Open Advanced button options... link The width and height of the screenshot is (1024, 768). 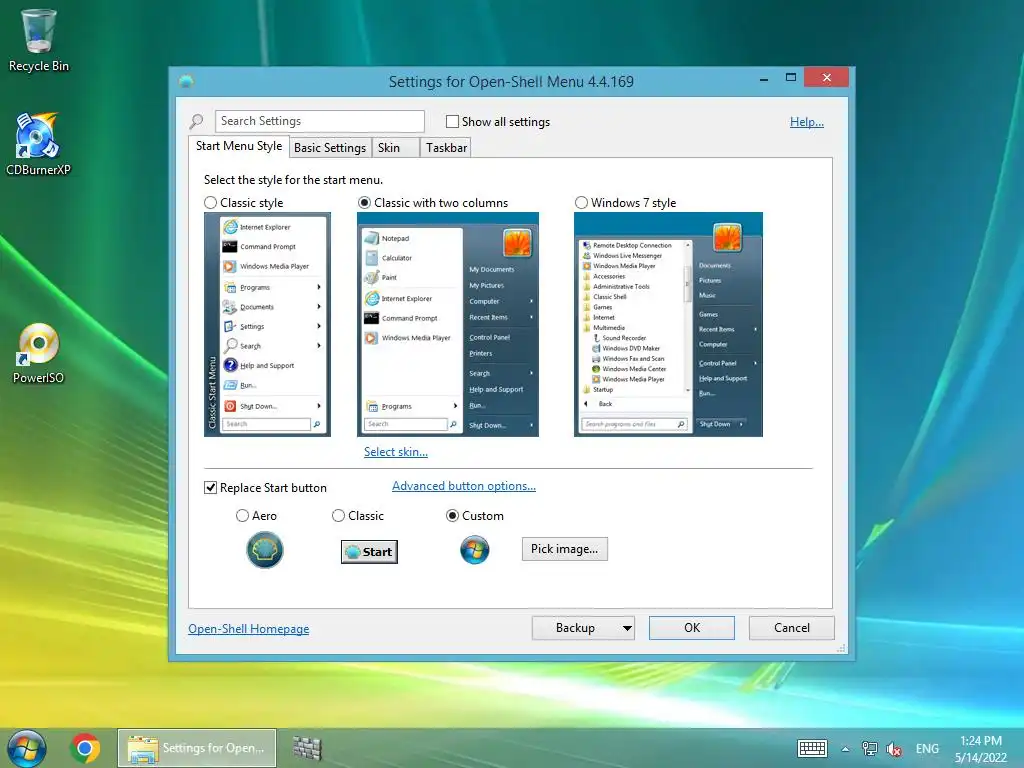pyautogui.click(x=464, y=486)
